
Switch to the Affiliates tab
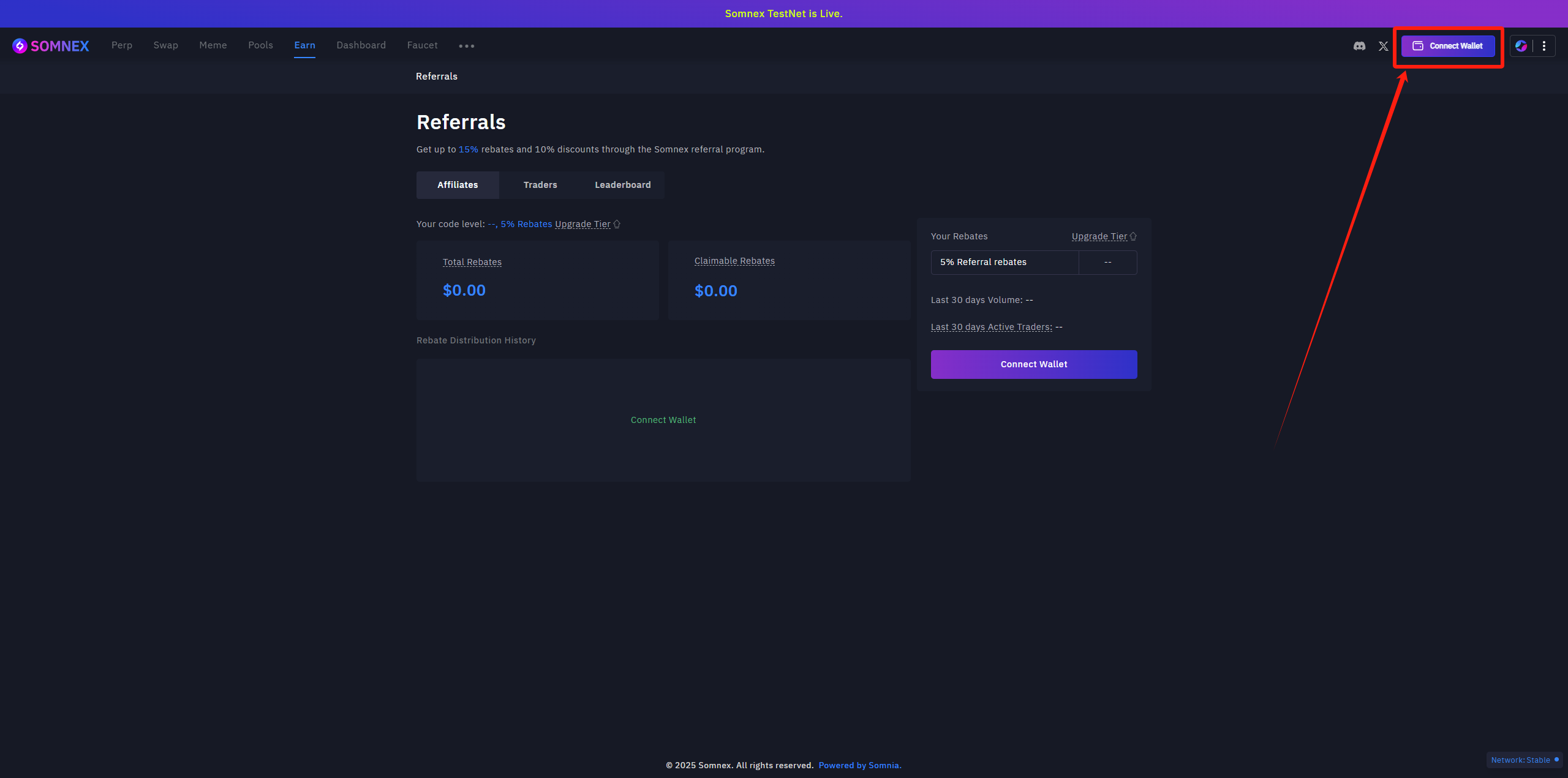pyautogui.click(x=458, y=185)
